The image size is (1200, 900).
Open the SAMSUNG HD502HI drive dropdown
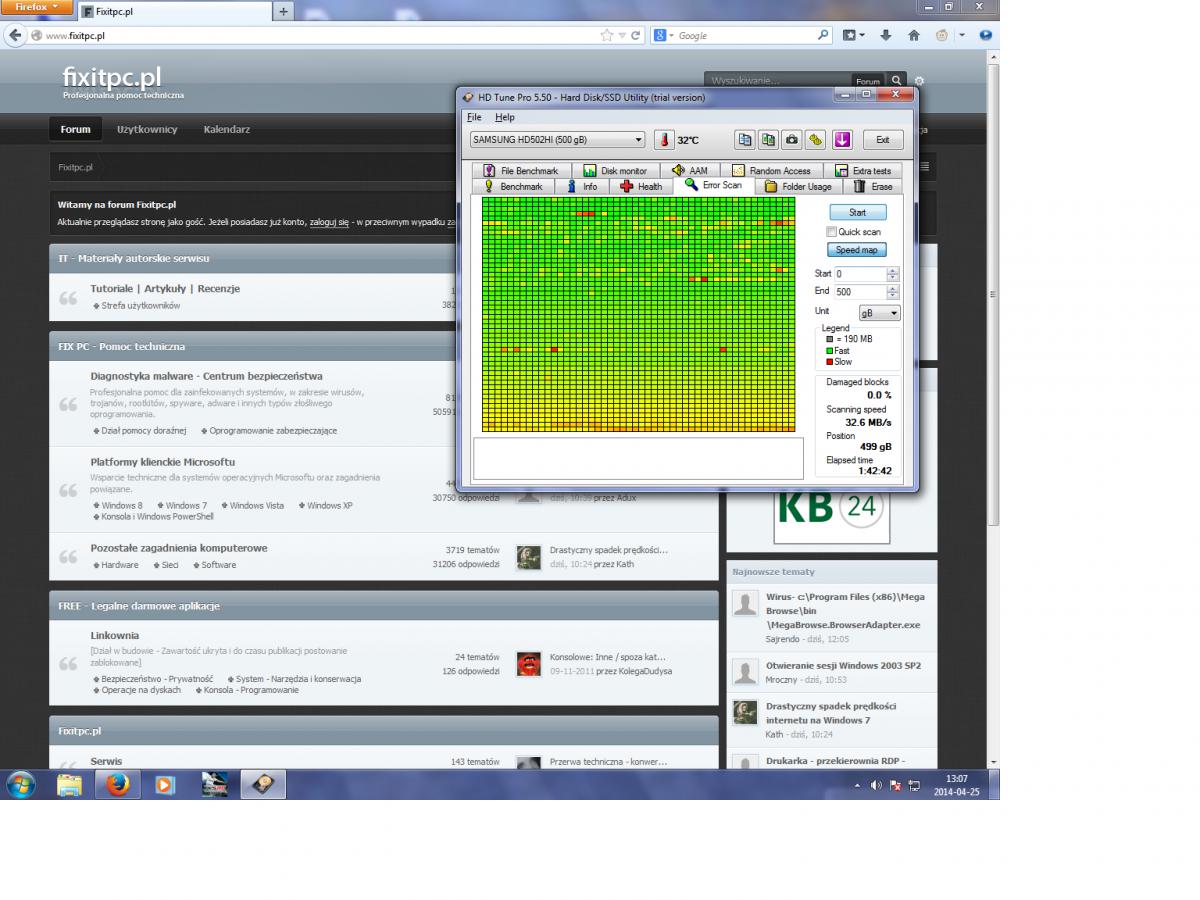pyautogui.click(x=557, y=140)
